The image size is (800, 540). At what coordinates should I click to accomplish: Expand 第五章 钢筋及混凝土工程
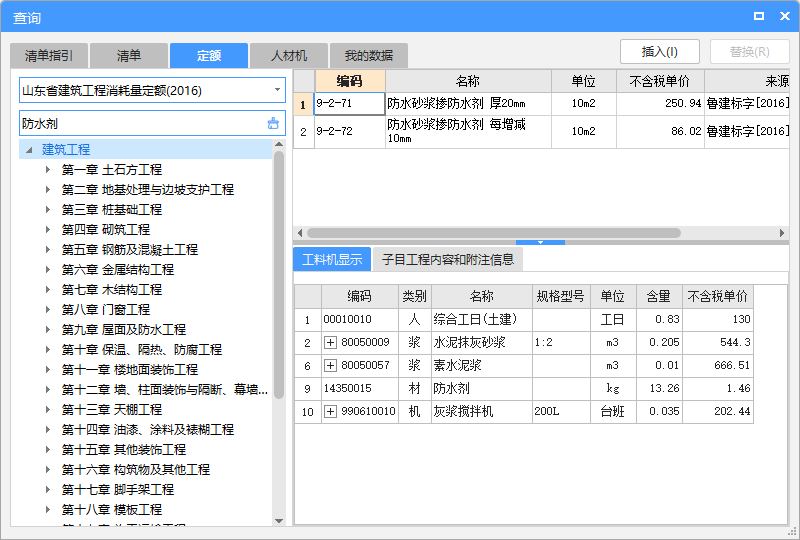[x=47, y=250]
